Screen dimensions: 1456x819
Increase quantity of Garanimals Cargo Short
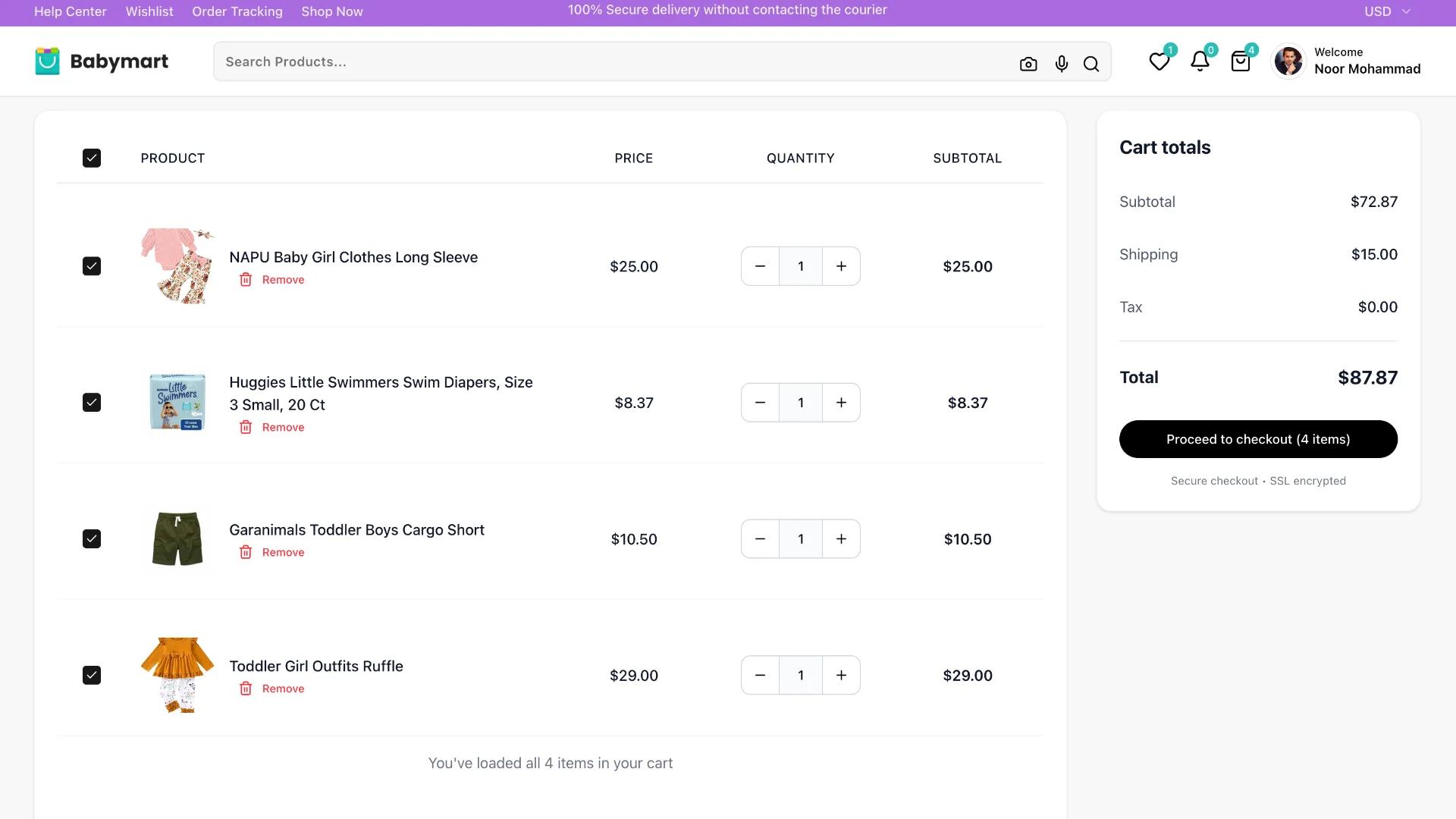pyautogui.click(x=841, y=539)
